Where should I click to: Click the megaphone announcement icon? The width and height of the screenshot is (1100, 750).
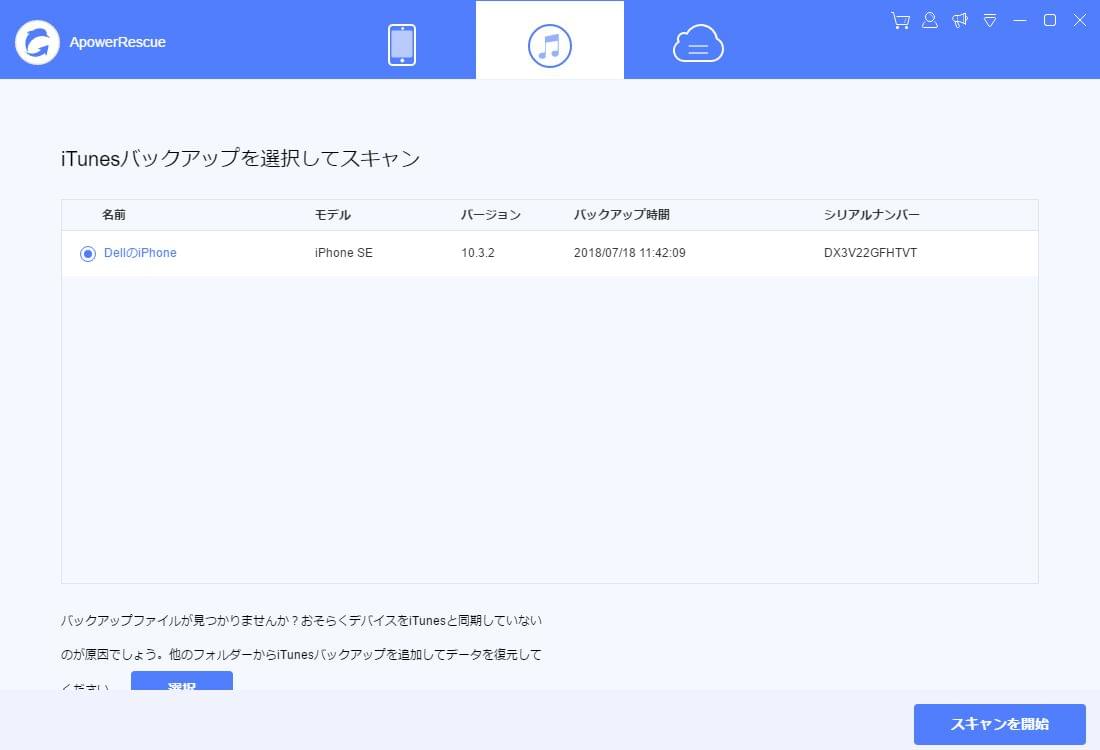pos(960,20)
